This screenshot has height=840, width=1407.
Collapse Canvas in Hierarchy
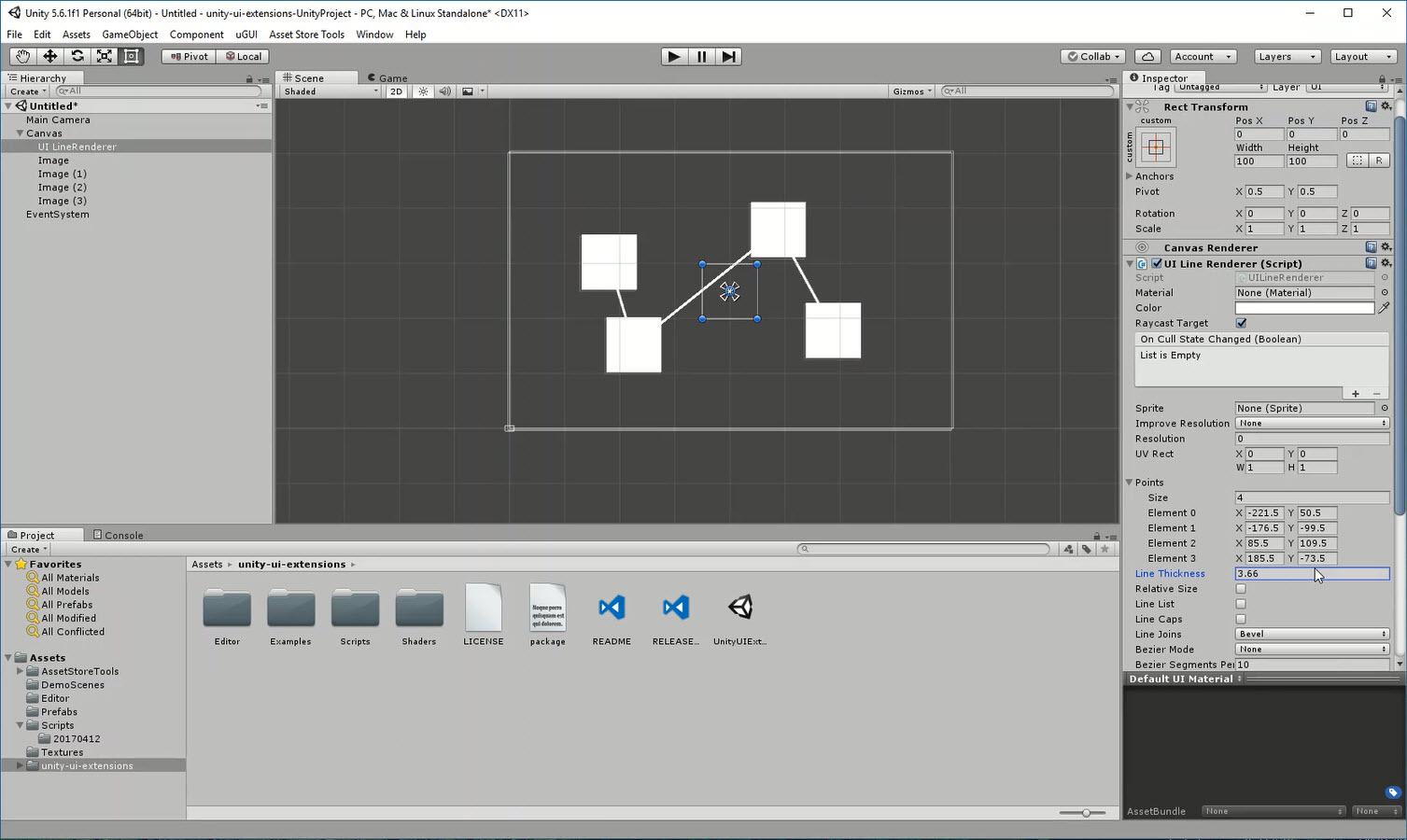coord(20,133)
